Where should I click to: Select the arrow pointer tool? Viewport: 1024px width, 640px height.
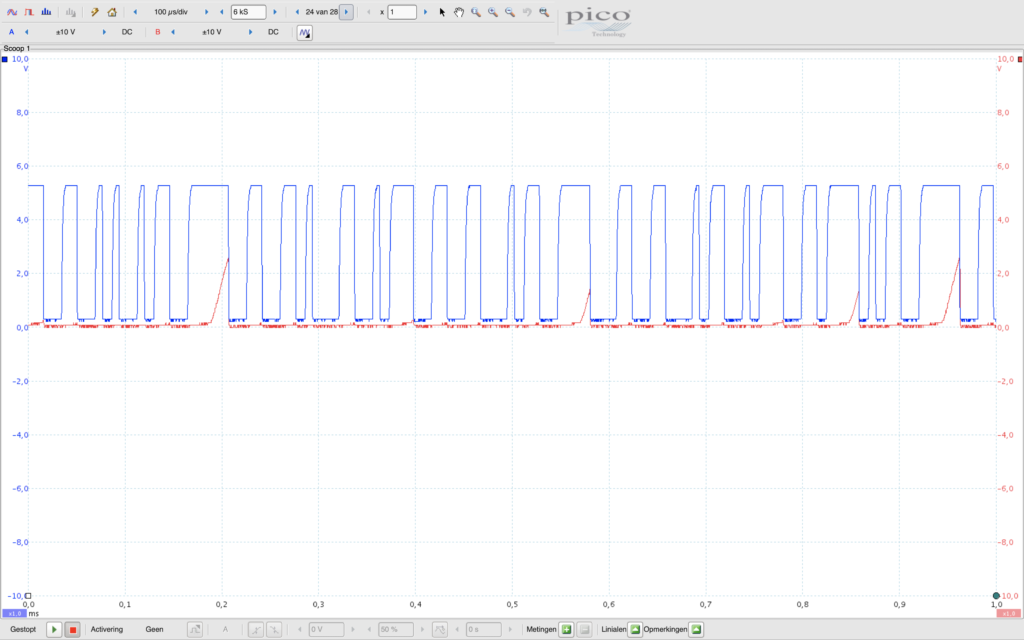(442, 12)
